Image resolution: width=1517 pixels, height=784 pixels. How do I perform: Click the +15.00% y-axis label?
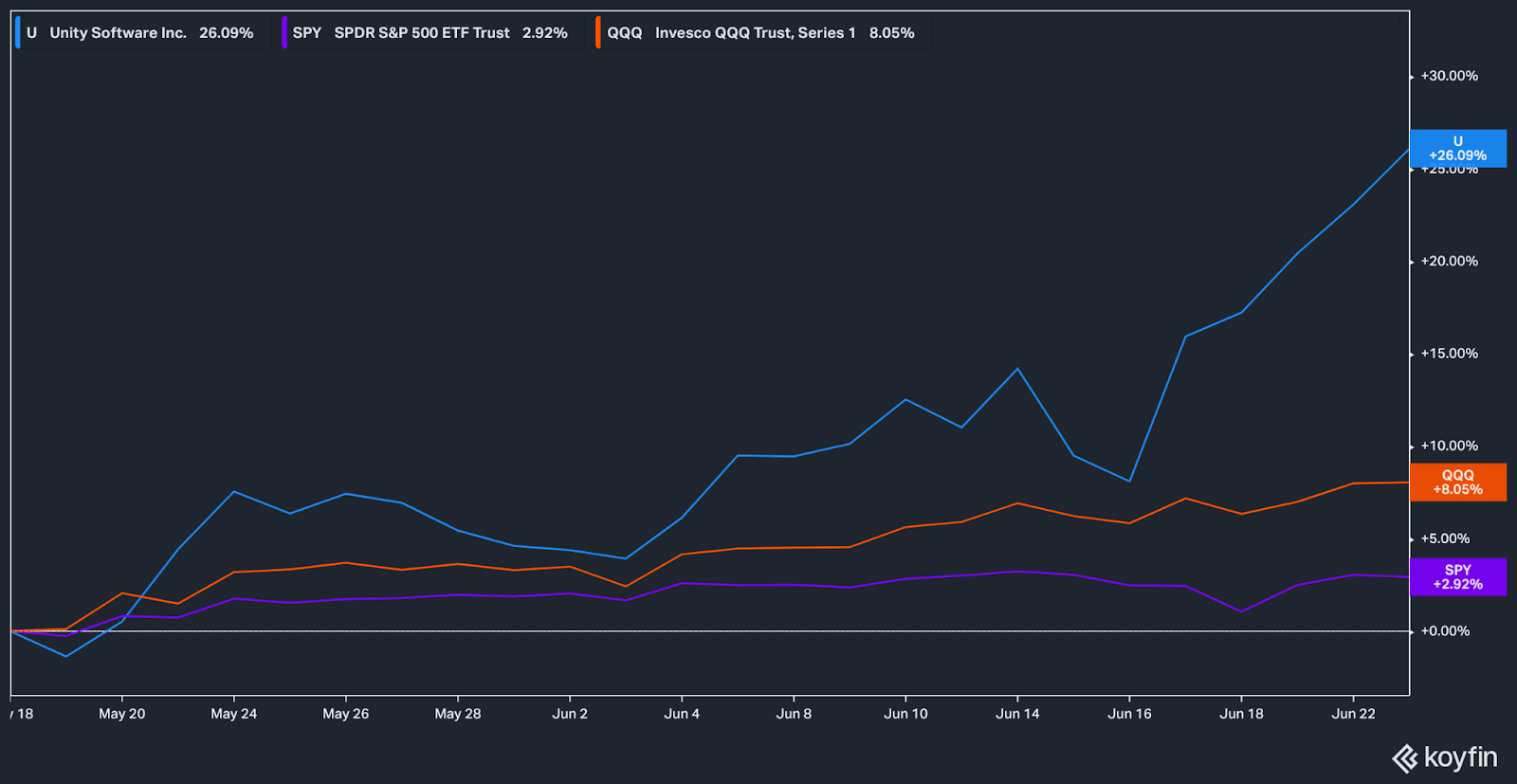coord(1449,354)
